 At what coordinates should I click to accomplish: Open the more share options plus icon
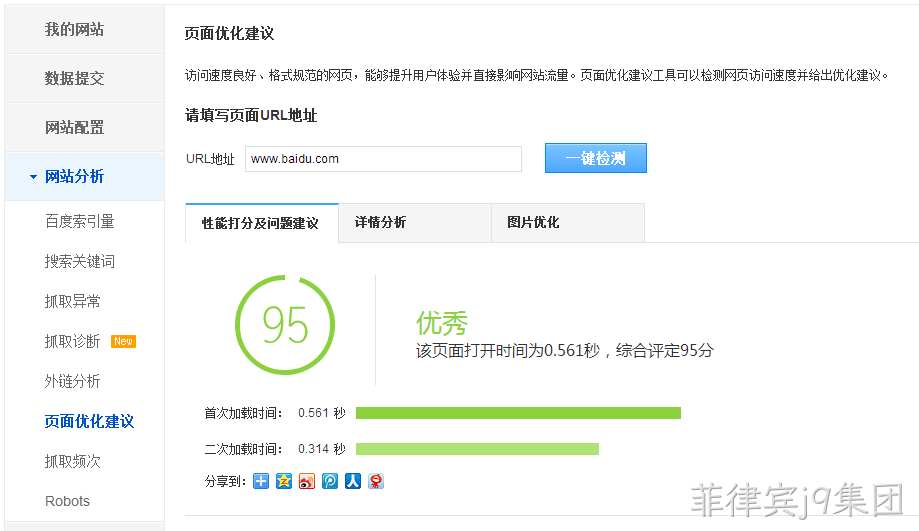pos(261,481)
